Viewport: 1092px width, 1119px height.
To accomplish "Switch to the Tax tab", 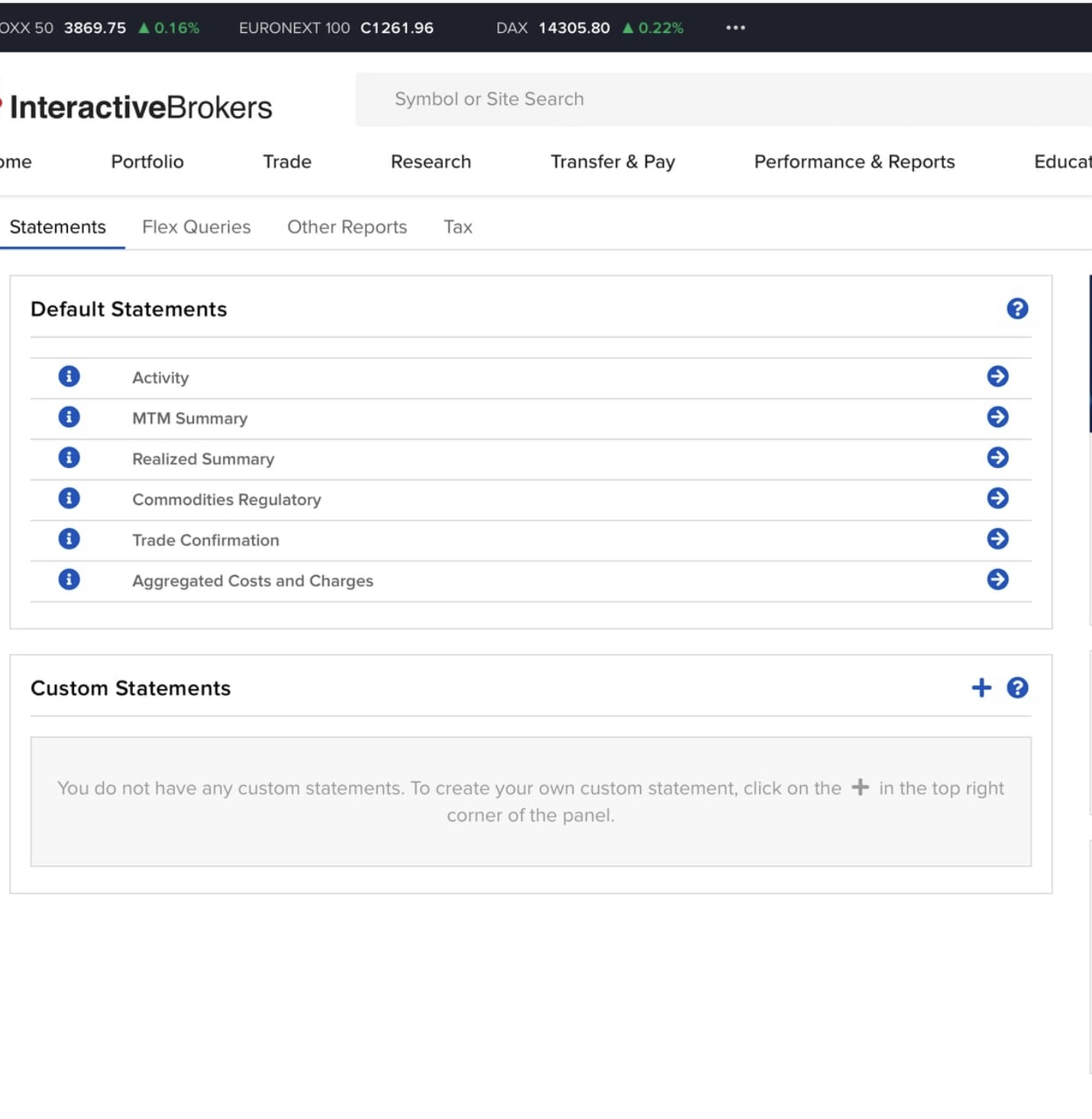I will coord(458,228).
